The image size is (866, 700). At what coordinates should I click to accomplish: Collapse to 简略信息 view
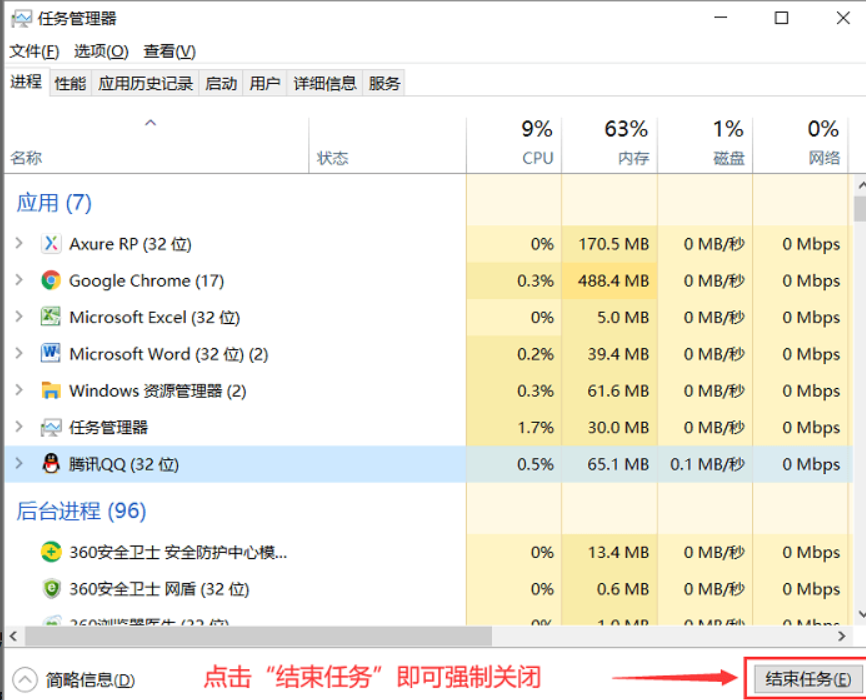click(x=74, y=680)
